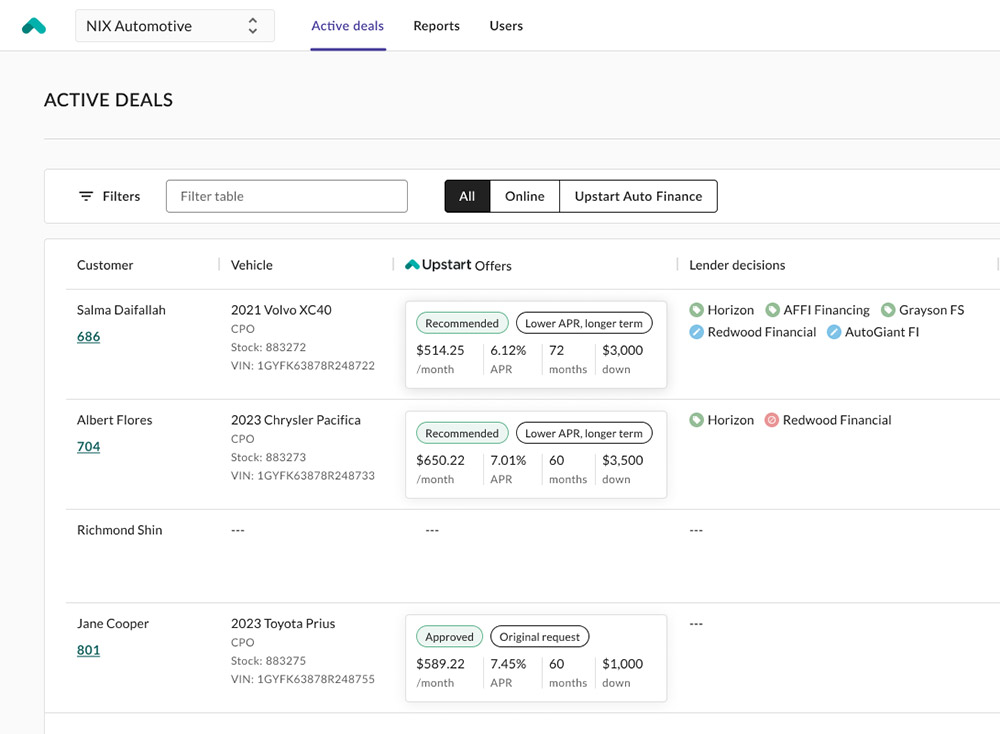Click Stock: 883275 text
Screen dimensions: 1000x734
point(268,661)
